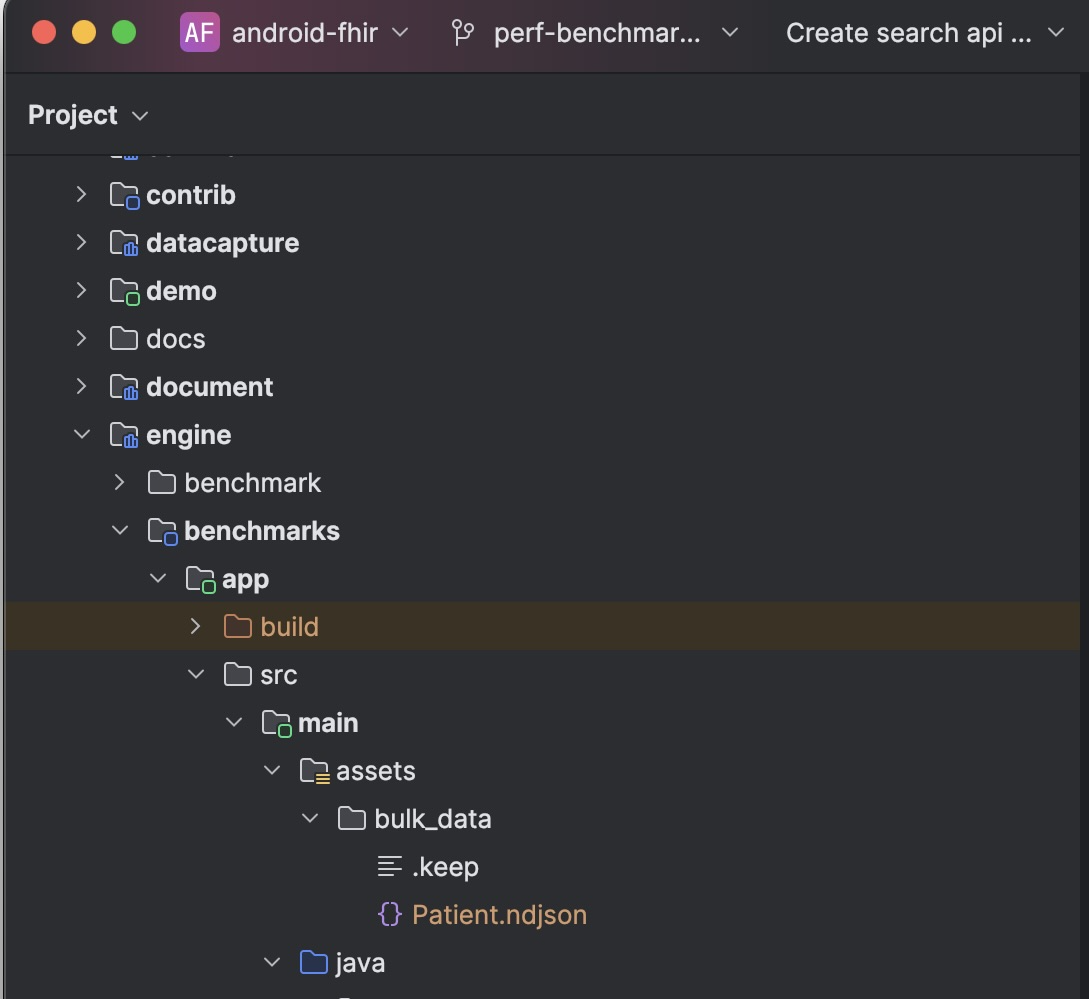Viewport: 1089px width, 999px height.
Task: Expand the contrib folder
Action: (81, 195)
